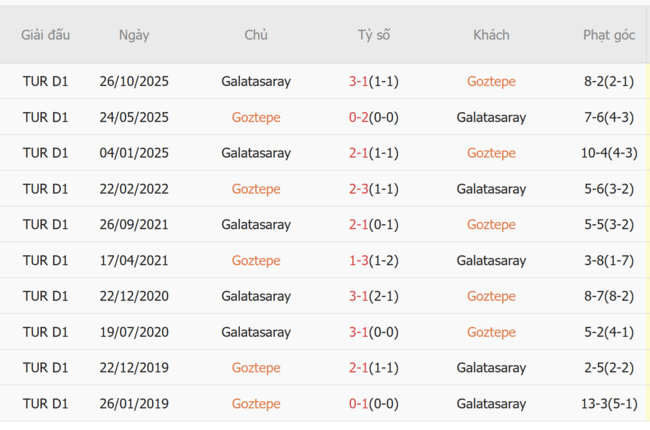Click Goztepe in the 17/04/2021 match
Screen dimensions: 650x430
(256, 261)
